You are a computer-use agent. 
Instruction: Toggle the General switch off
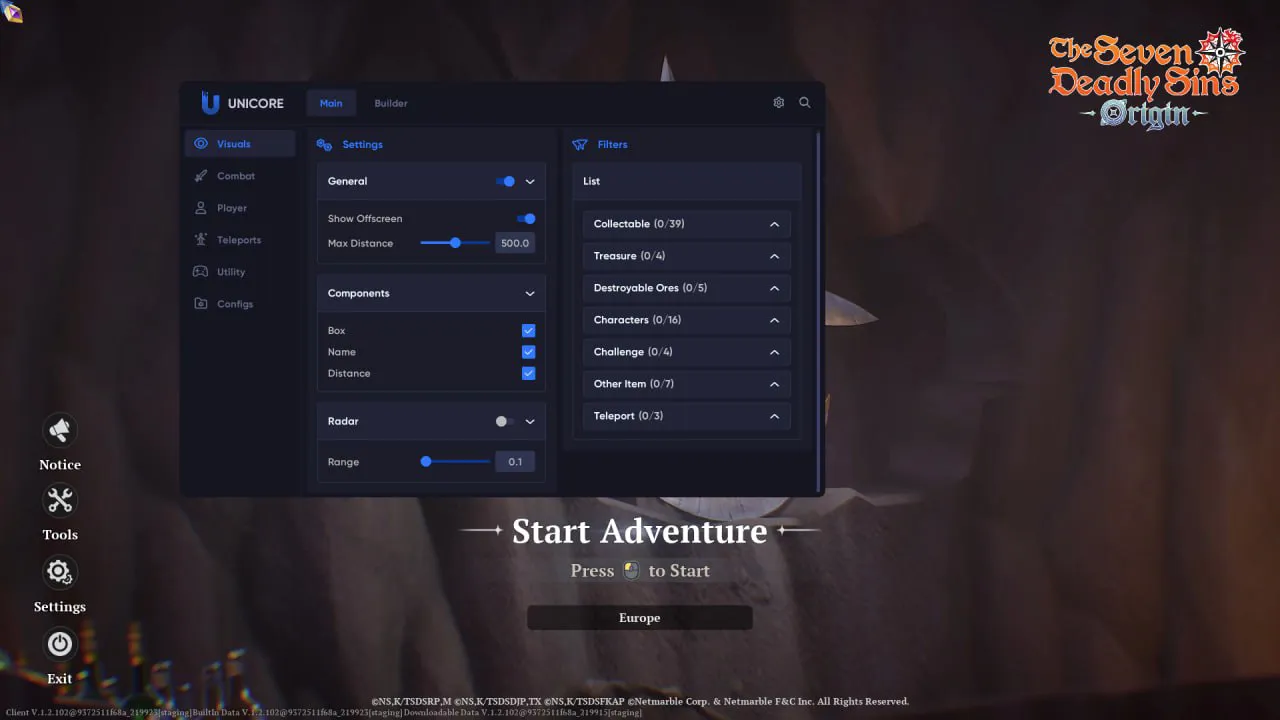[506, 181]
